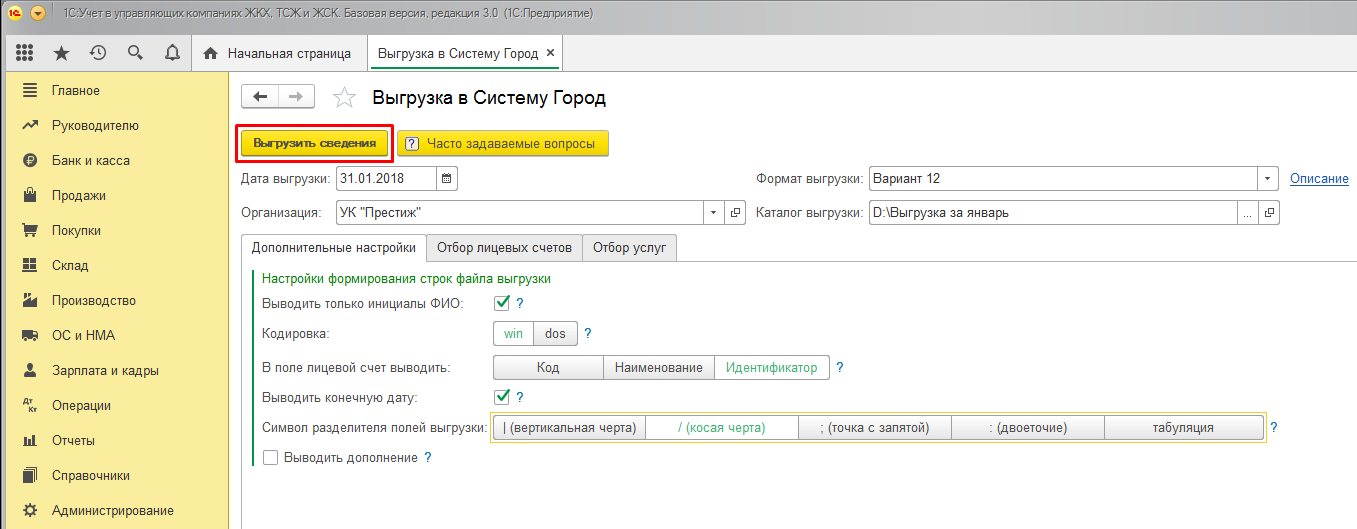Choose двоеточие separator
Viewport: 1357px width, 529px height.
[x=1027, y=428]
